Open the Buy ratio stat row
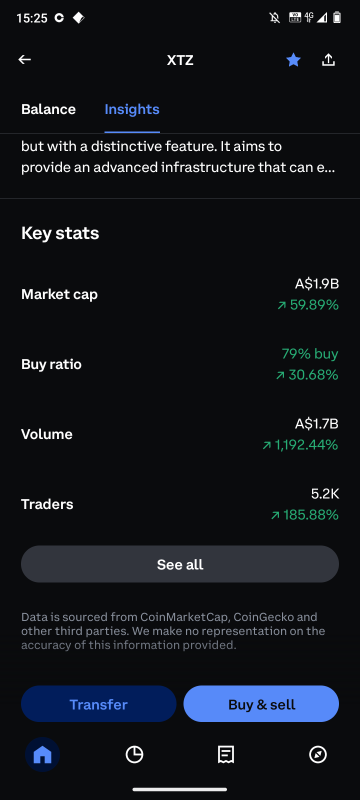Viewport: 360px width, 800px height. 180,364
